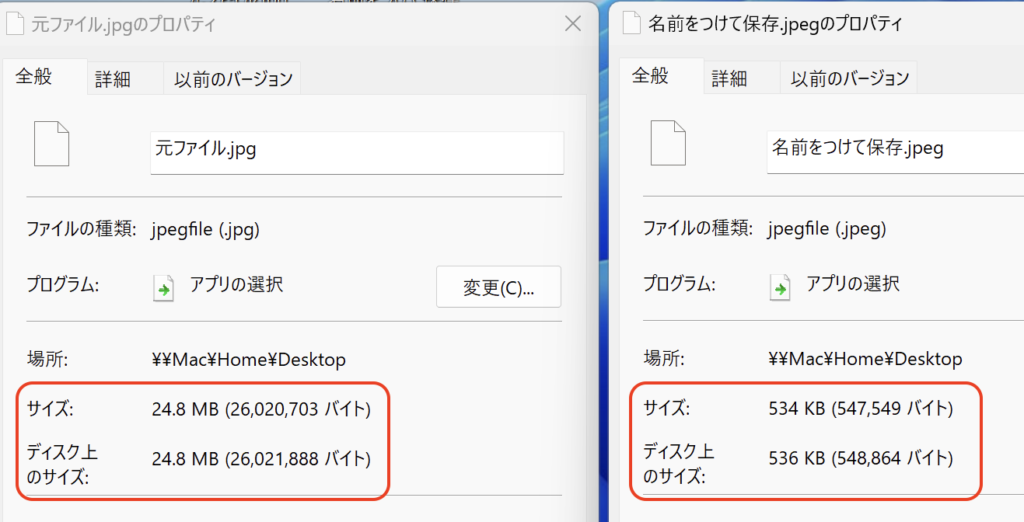The width and height of the screenshot is (1024, 522).
Task: Click ディスク上のサイズ label in 元ファイル.jpg window
Action: (62, 464)
